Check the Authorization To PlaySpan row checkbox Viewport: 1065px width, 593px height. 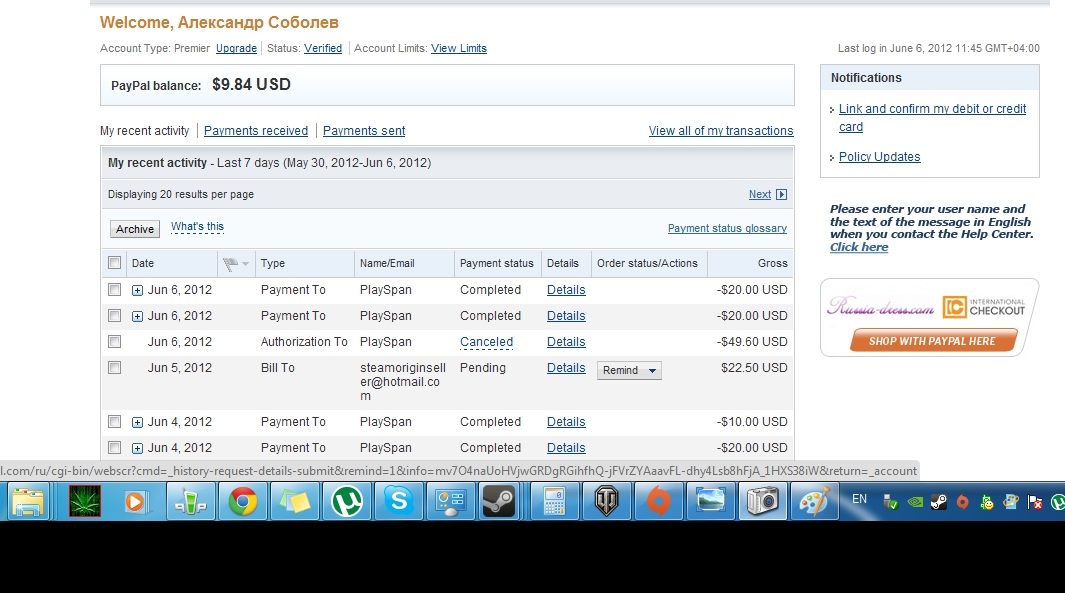114,342
